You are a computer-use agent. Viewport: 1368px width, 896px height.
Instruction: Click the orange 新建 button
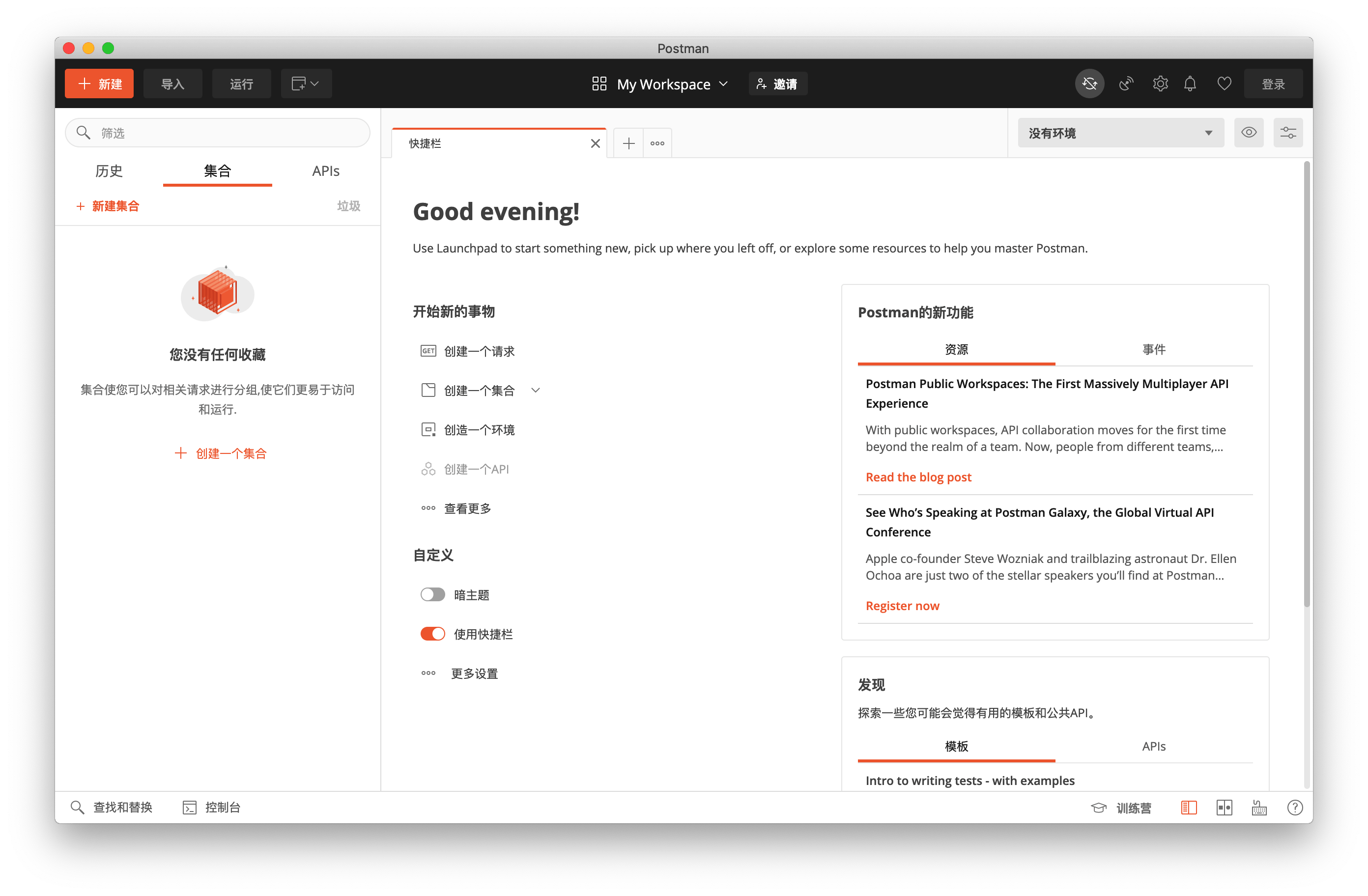[99, 84]
